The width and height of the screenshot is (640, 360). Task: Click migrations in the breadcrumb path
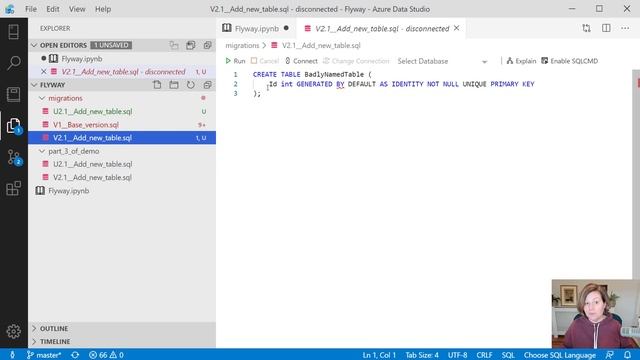pos(242,45)
